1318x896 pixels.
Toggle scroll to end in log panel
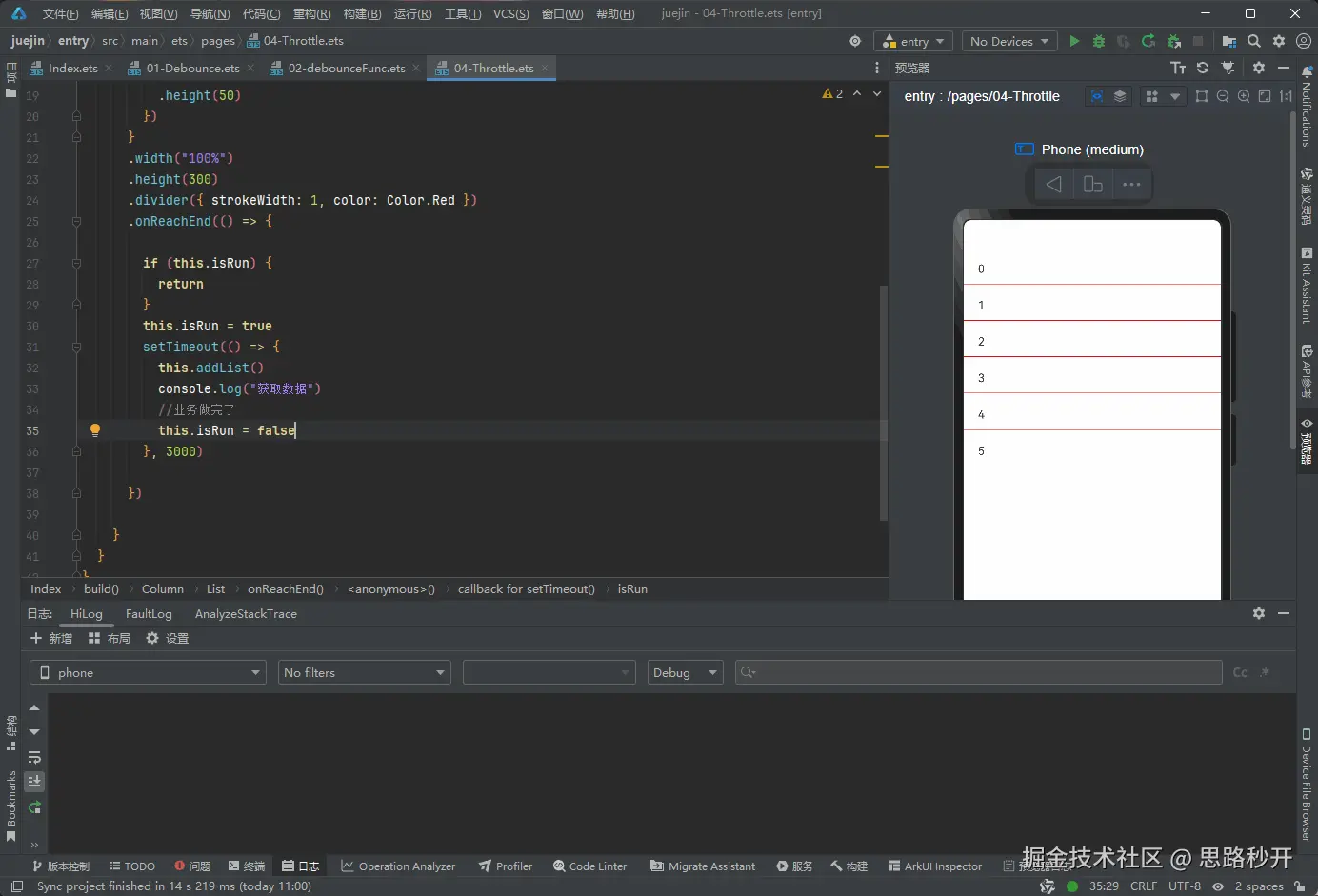(34, 782)
